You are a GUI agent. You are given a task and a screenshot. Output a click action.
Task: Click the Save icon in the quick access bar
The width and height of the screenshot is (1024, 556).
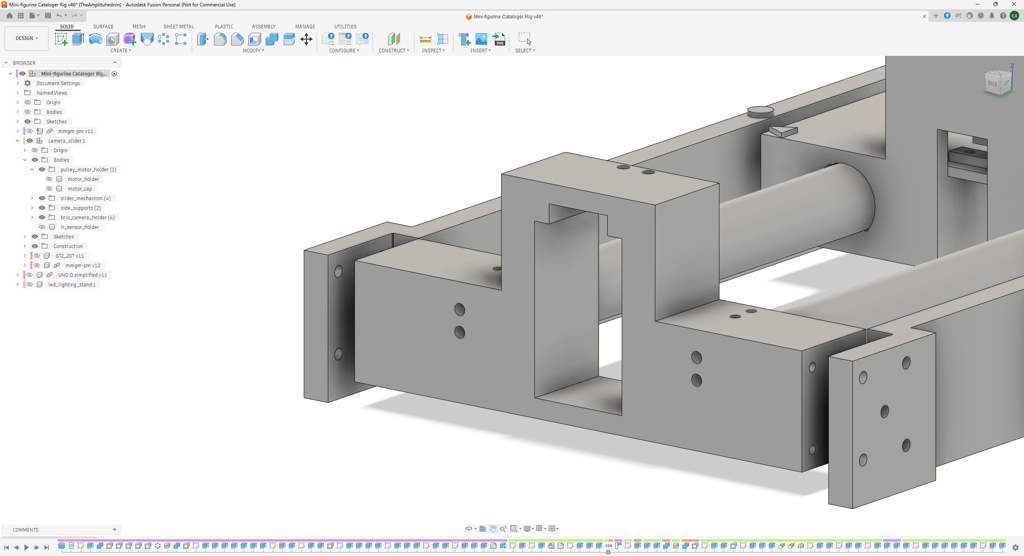pos(48,16)
